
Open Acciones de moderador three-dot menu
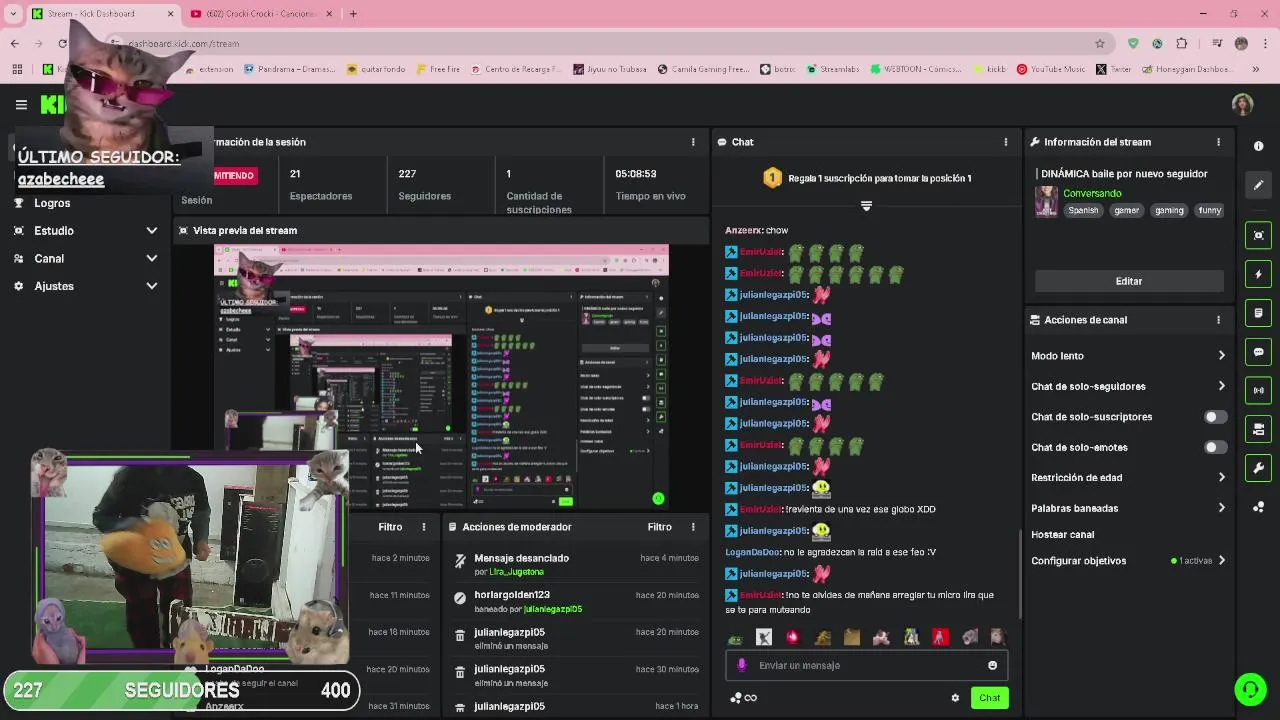point(693,527)
